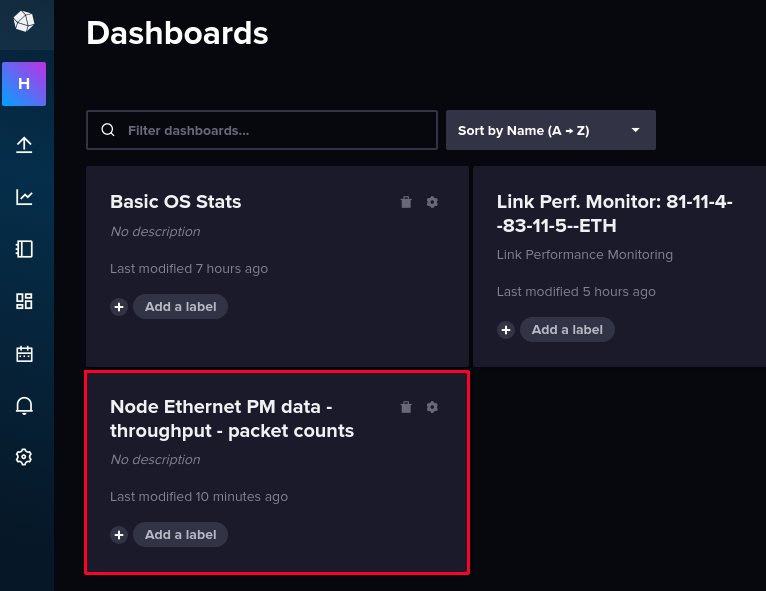Open Notebooks from the sidebar
The width and height of the screenshot is (766, 591).
tap(24, 249)
